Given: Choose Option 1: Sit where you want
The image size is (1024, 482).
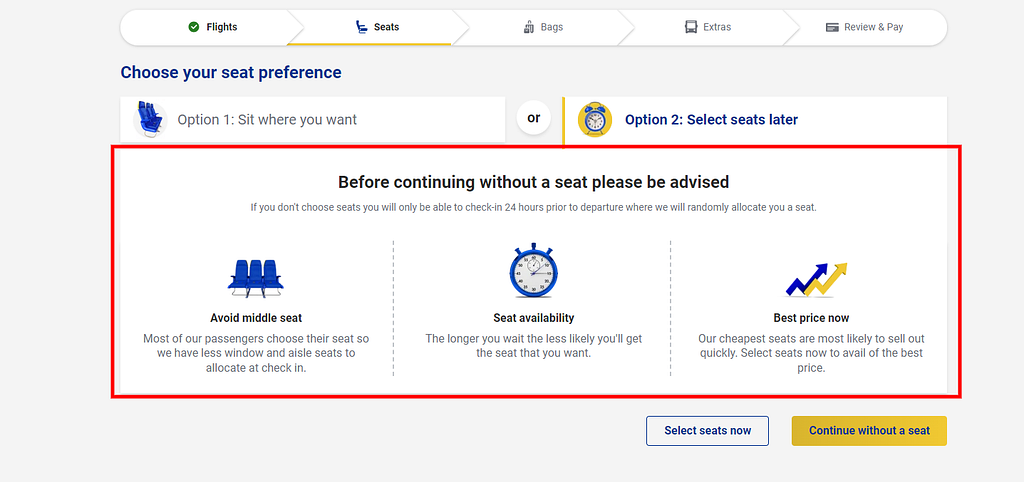Looking at the screenshot, I should pyautogui.click(x=313, y=120).
